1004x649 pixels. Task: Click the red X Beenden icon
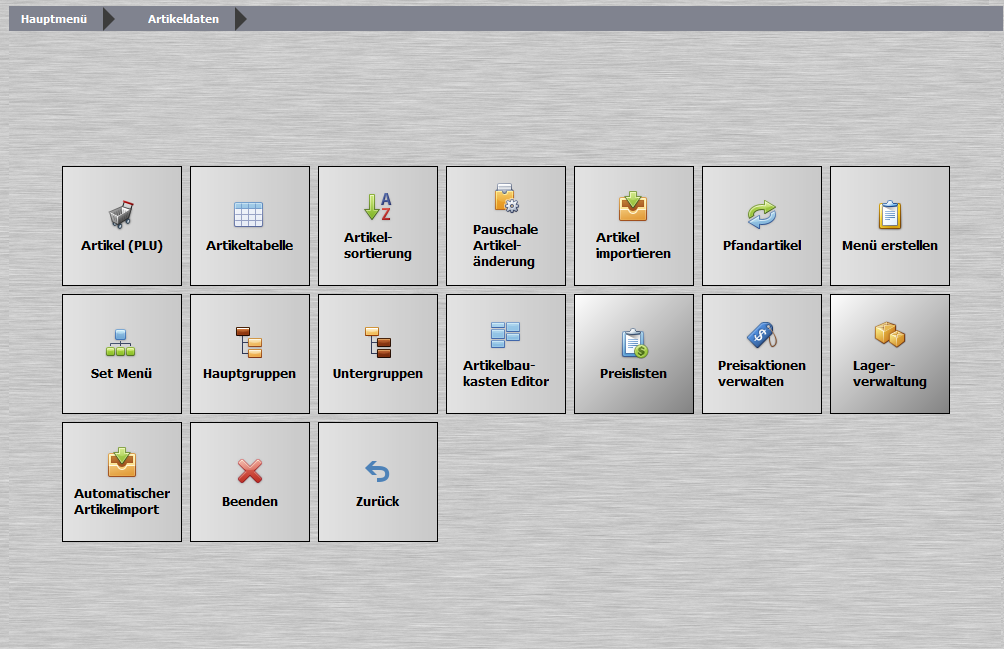(x=250, y=470)
